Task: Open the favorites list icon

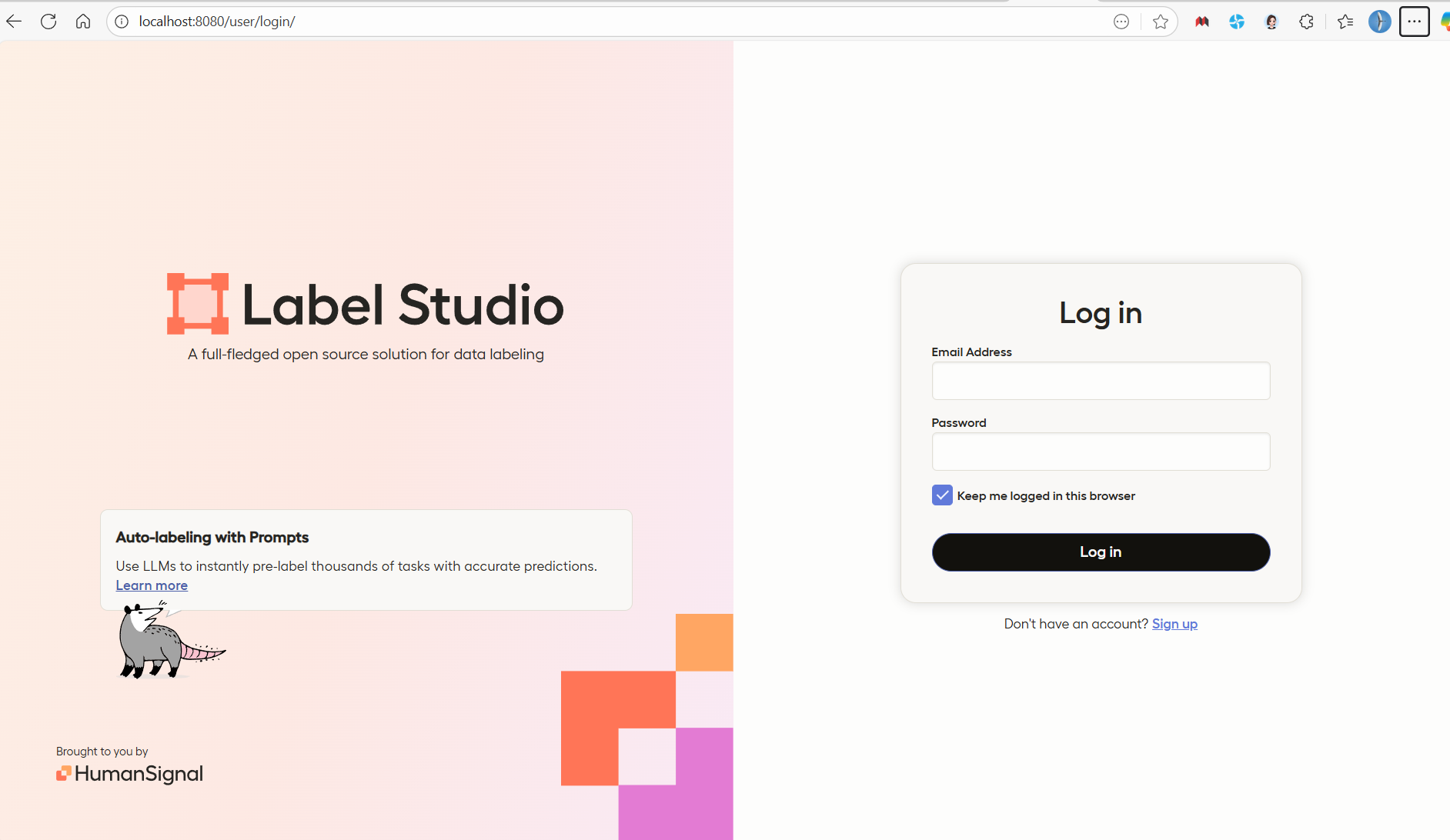Action: pyautogui.click(x=1345, y=22)
